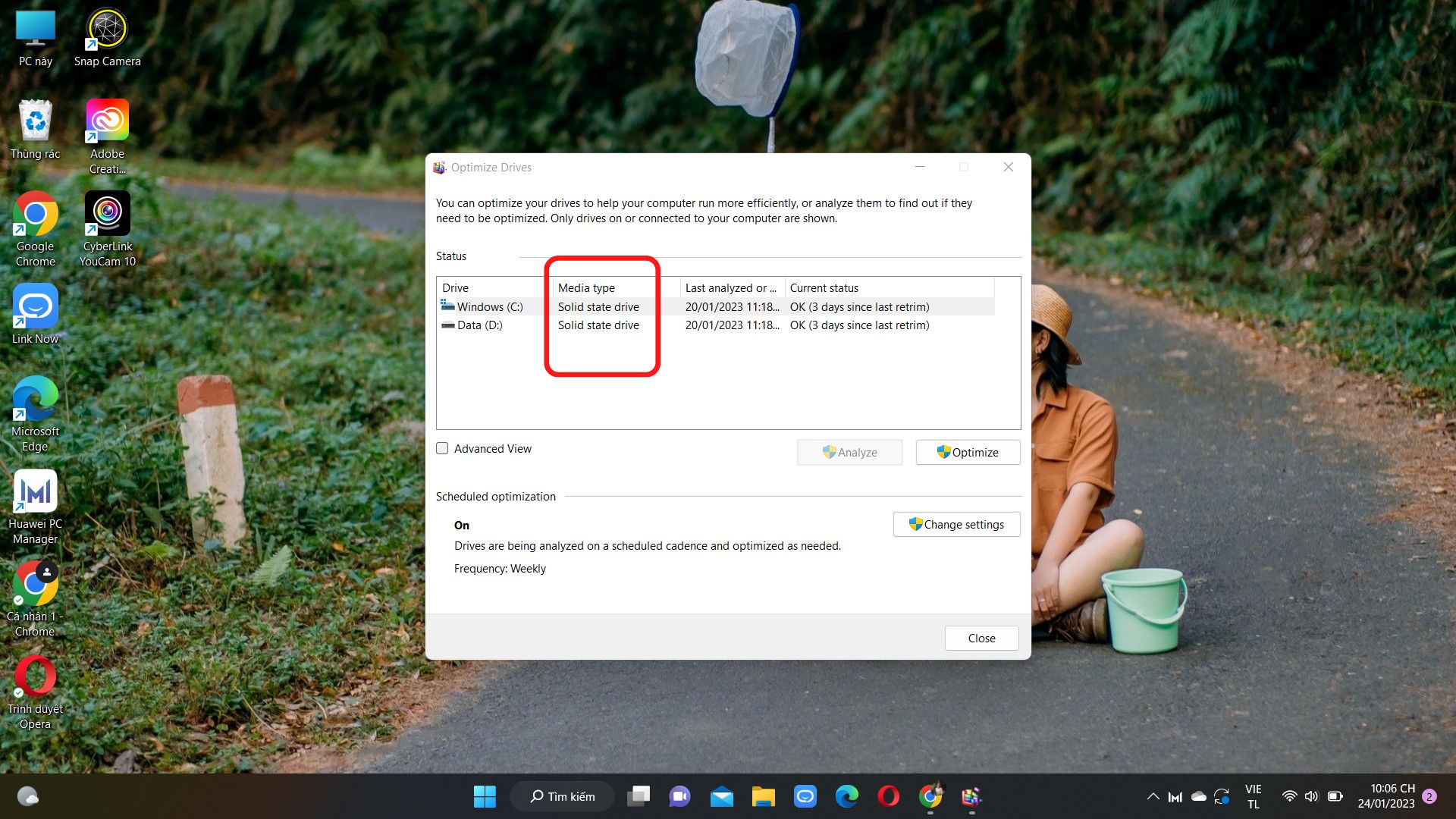Viewport: 1456px width, 819px height.
Task: Open the Teams Chat taskbar icon
Action: click(x=679, y=796)
